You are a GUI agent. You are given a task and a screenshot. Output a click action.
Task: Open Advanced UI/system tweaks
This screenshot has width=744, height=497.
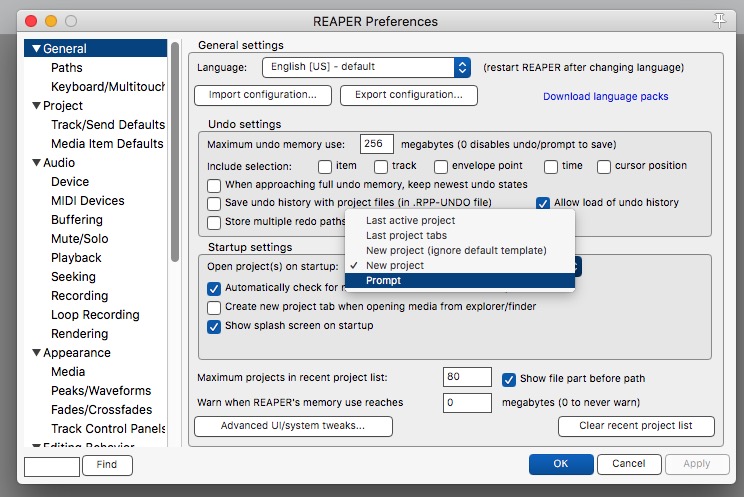coord(293,426)
